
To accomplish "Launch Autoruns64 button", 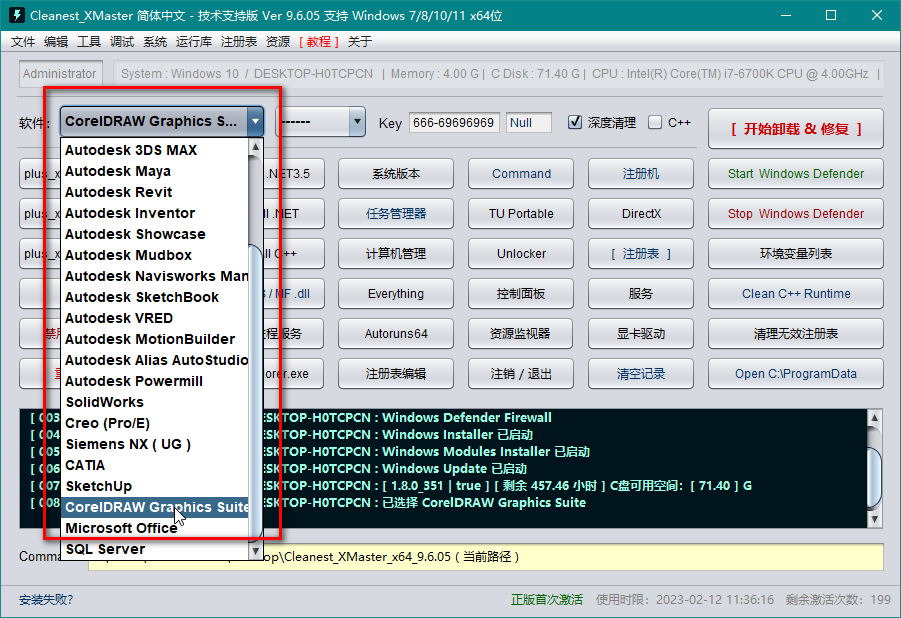I will coord(396,333).
